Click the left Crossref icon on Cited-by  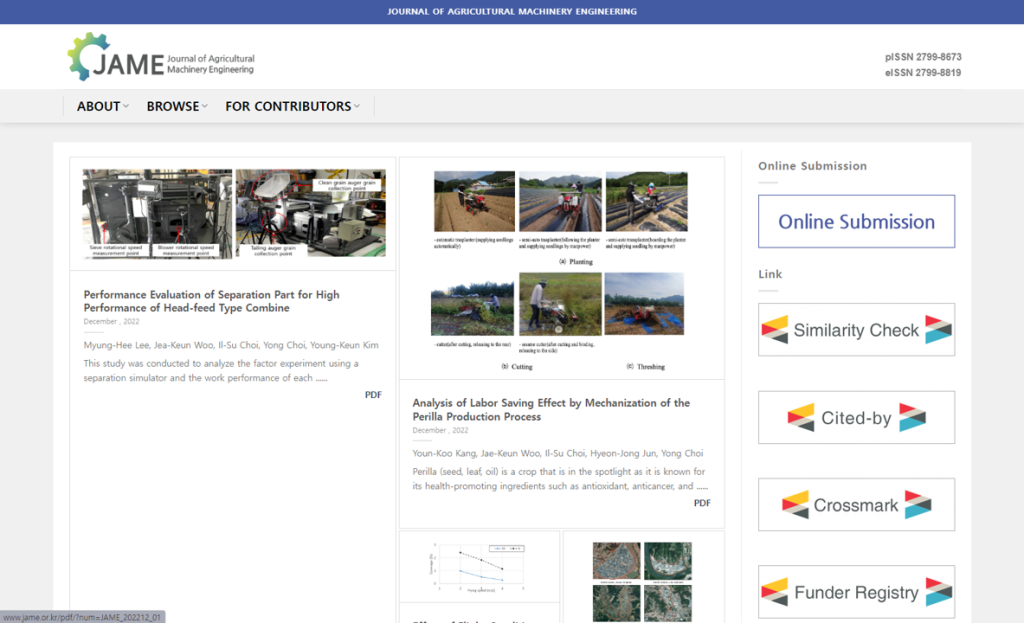click(801, 417)
